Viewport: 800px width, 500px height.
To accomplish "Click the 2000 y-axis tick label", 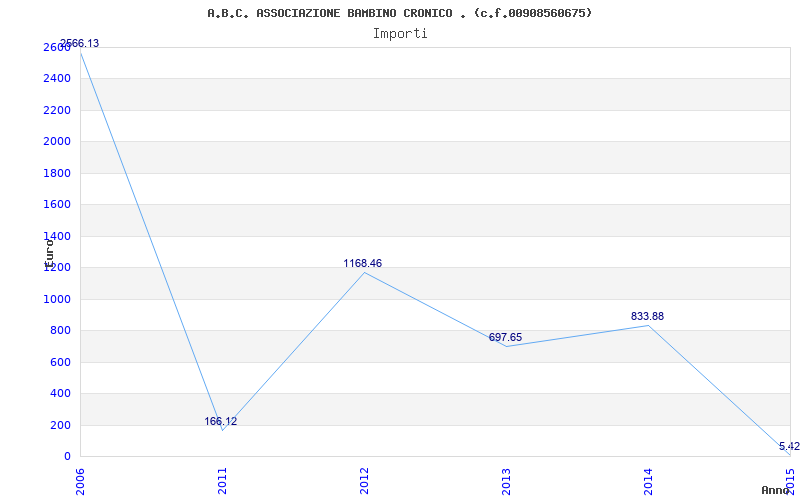I will 55,141.
